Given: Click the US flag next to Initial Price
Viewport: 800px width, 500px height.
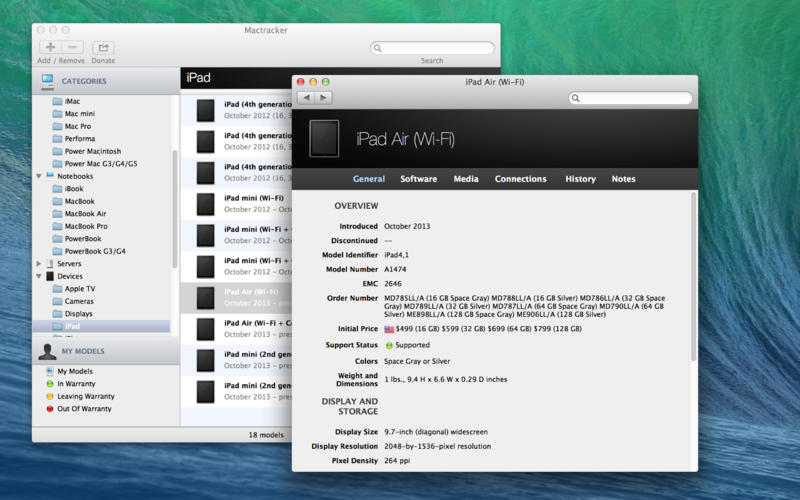Looking at the screenshot, I should pyautogui.click(x=389, y=329).
